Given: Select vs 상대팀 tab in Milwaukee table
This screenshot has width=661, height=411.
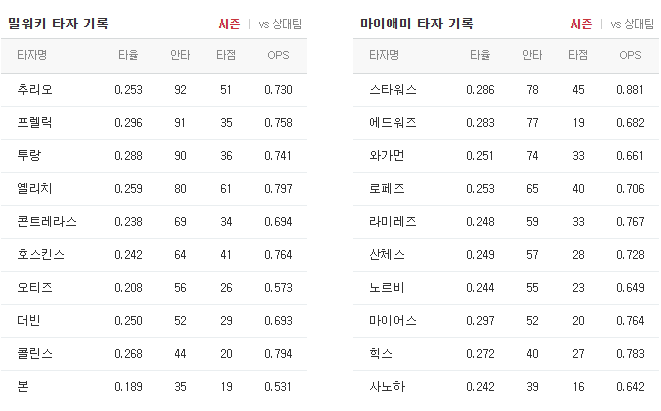Looking at the screenshot, I should click(x=282, y=23).
